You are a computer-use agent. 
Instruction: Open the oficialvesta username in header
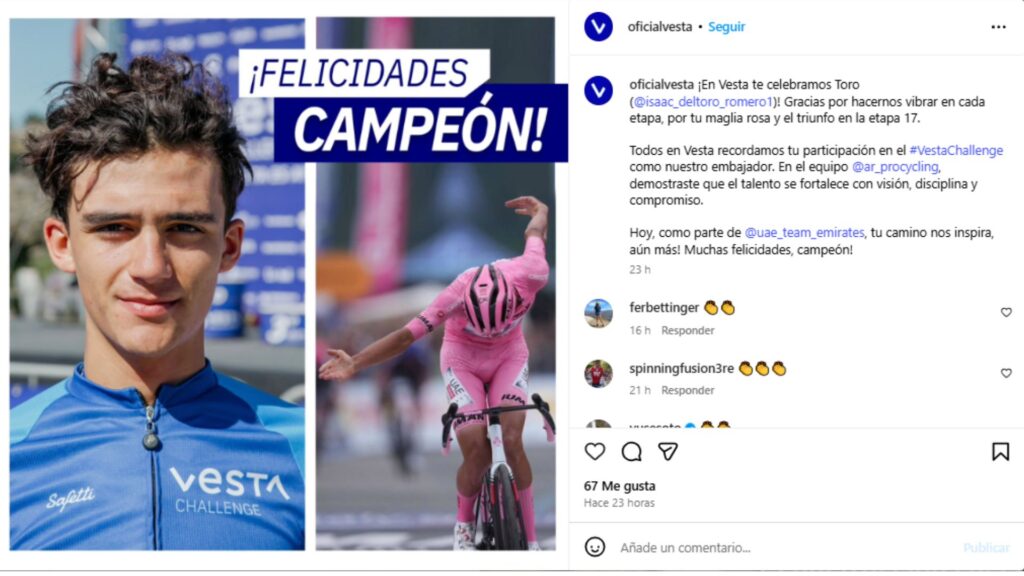coord(660,27)
